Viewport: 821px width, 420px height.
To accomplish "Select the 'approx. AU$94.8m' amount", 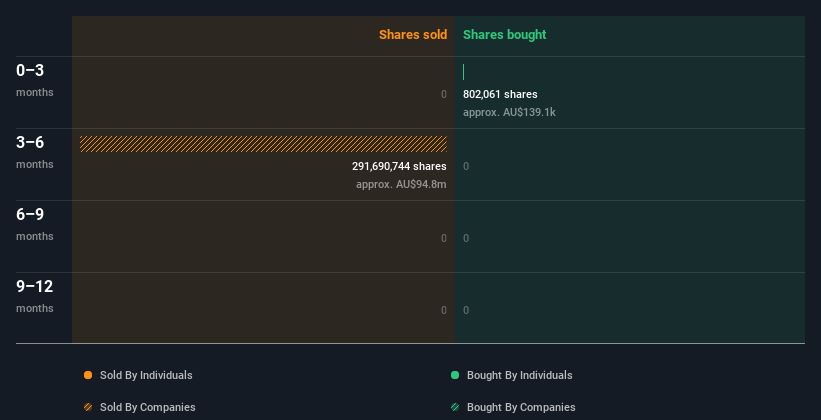I will click(401, 184).
